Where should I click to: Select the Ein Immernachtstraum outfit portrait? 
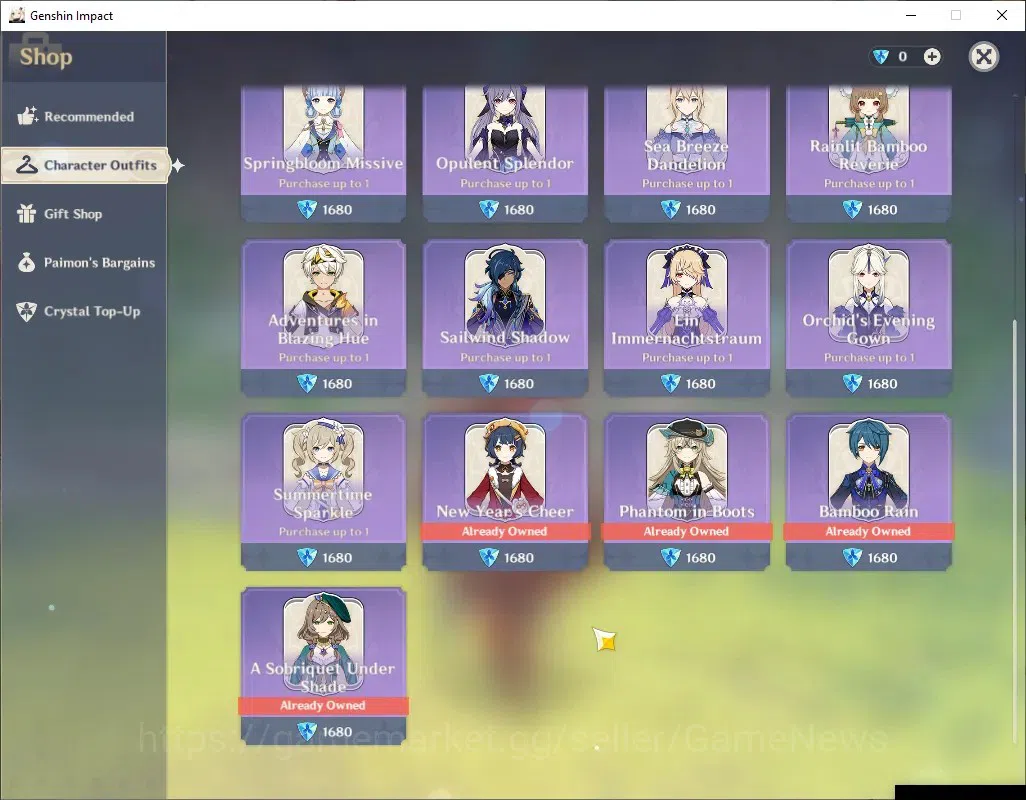(686, 294)
